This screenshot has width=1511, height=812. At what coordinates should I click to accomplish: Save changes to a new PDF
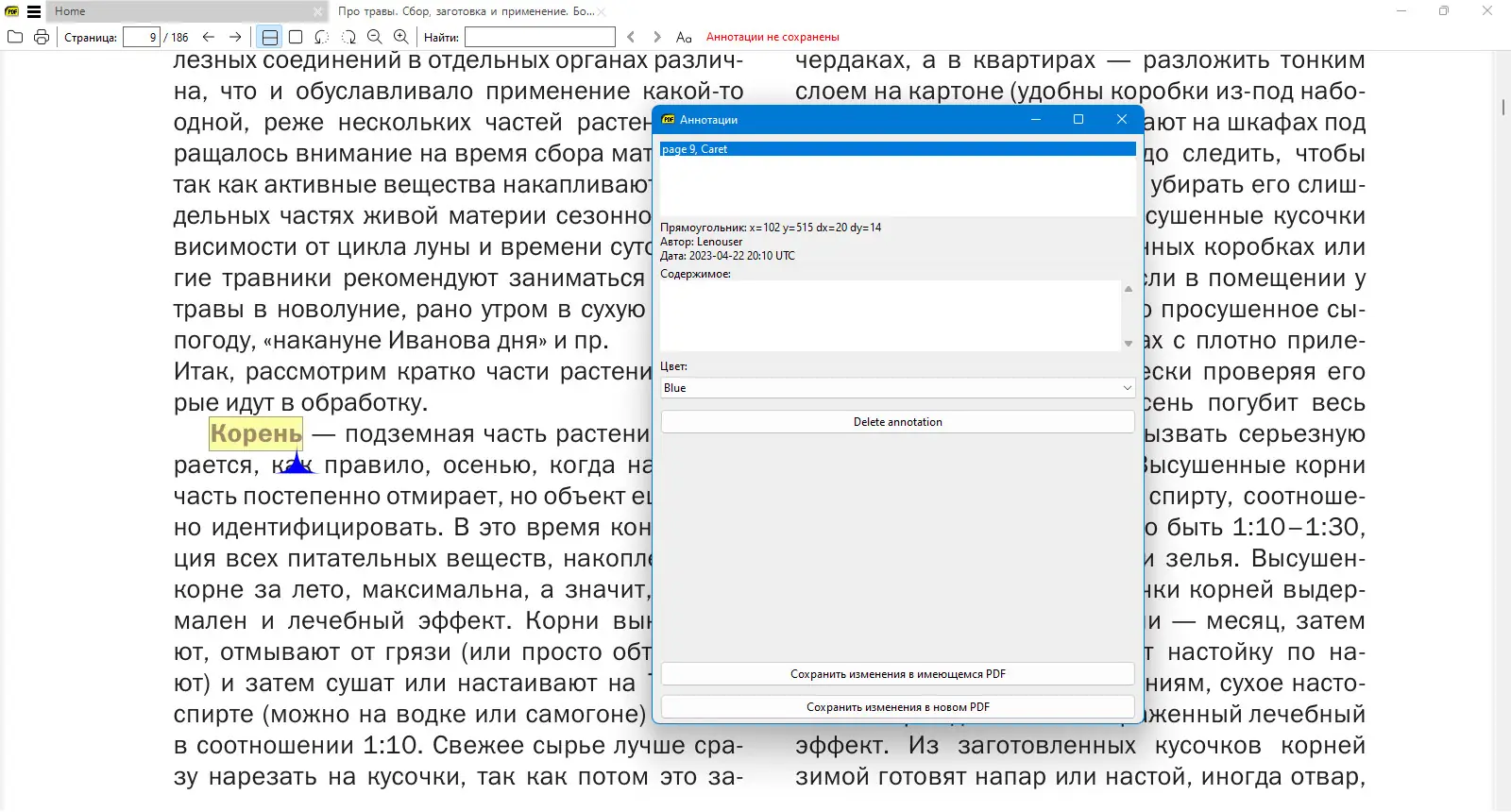pos(898,707)
